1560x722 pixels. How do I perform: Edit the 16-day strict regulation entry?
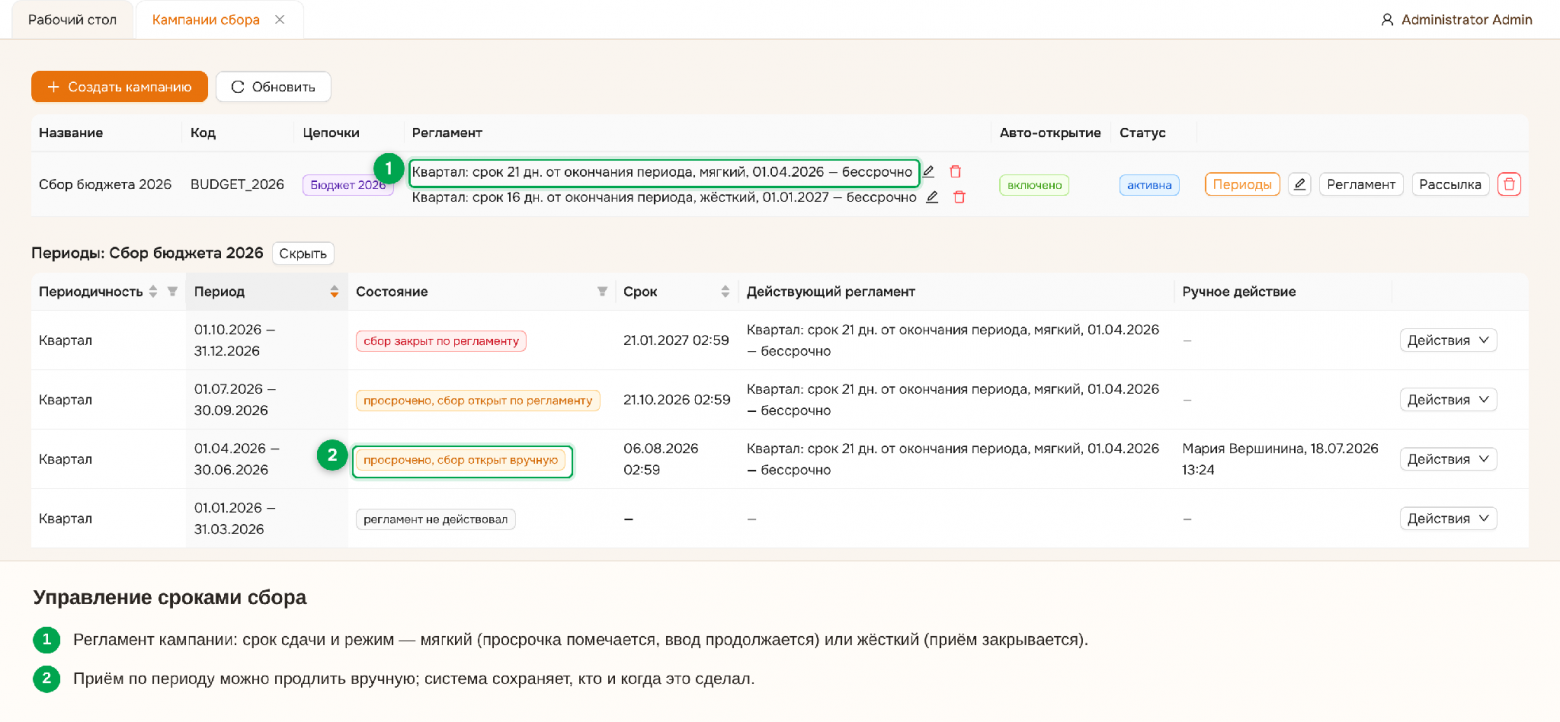[x=932, y=197]
